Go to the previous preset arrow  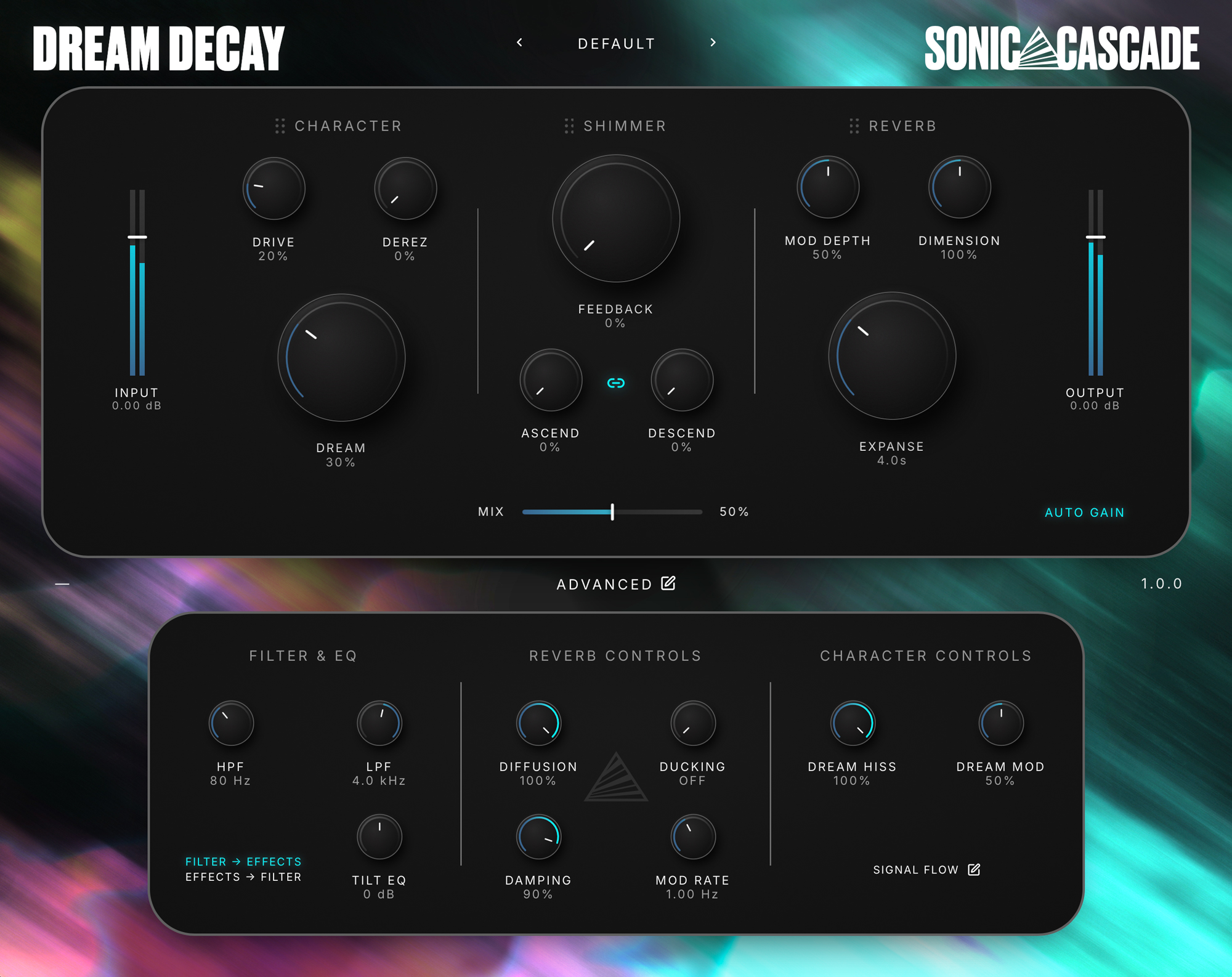(x=520, y=43)
